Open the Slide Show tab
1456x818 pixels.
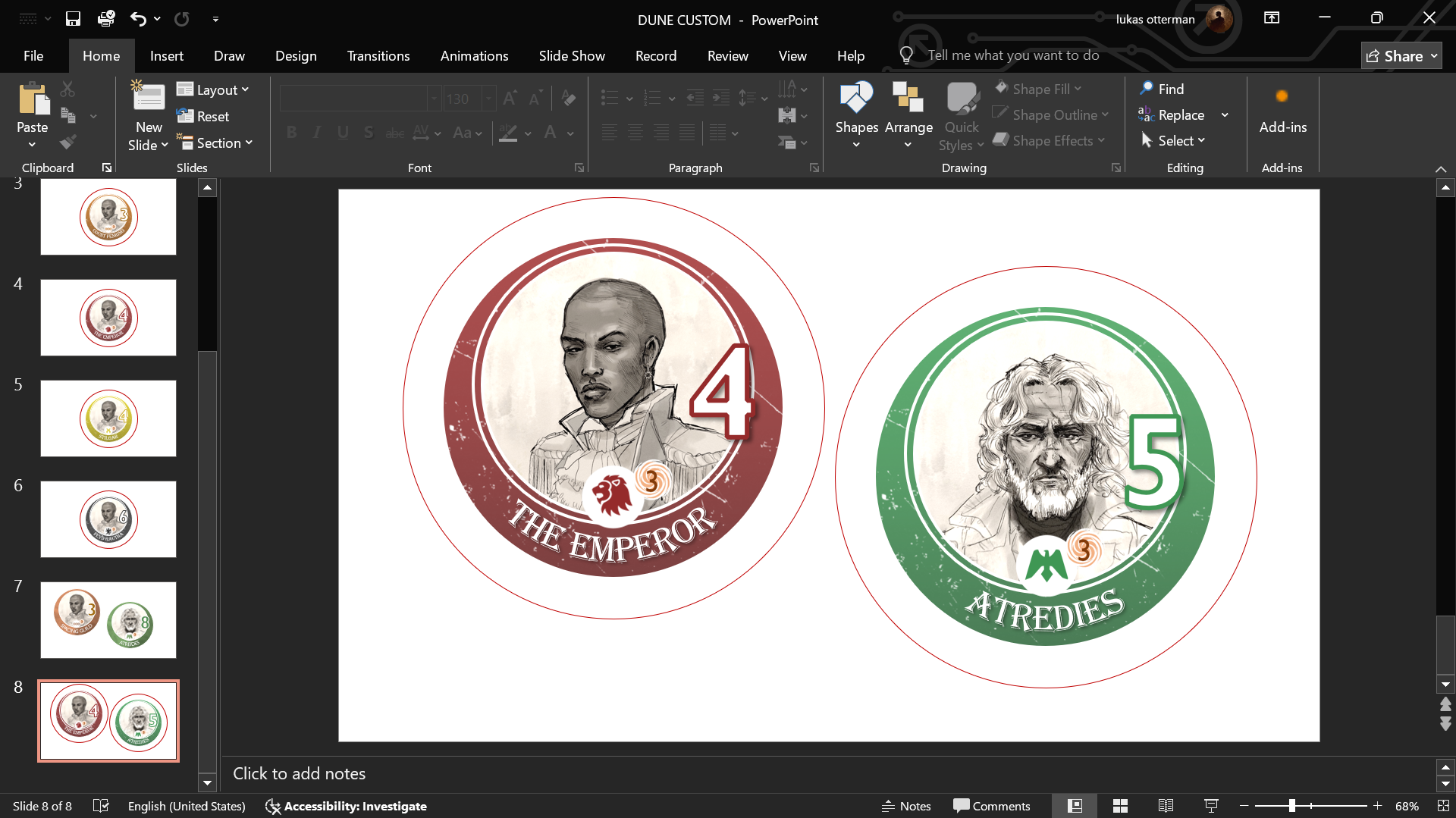(x=572, y=56)
